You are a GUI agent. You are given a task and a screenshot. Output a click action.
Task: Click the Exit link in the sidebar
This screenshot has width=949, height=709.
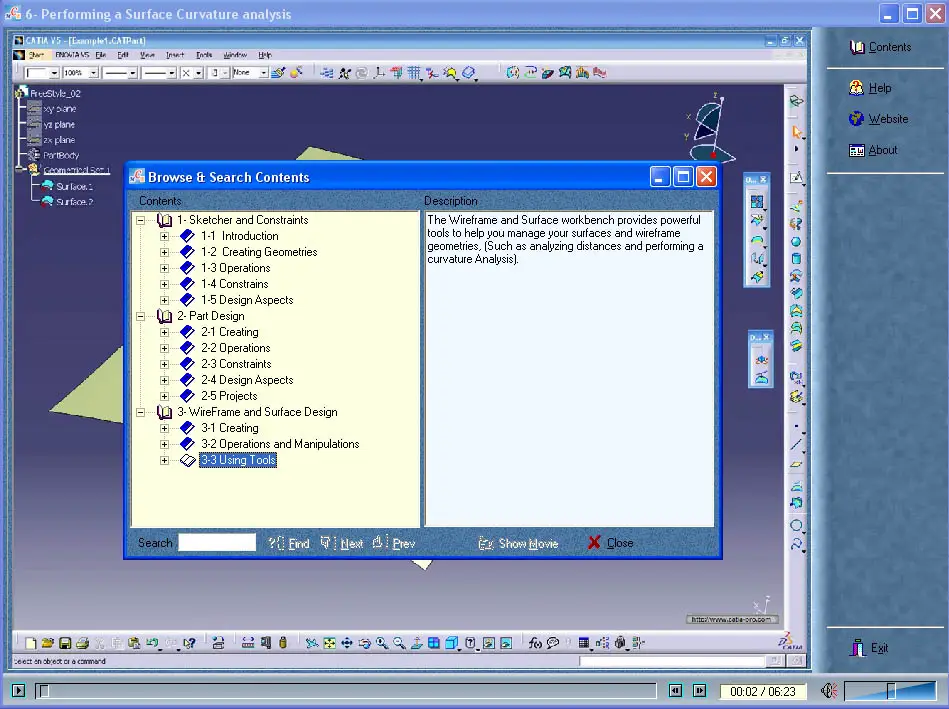[869, 648]
